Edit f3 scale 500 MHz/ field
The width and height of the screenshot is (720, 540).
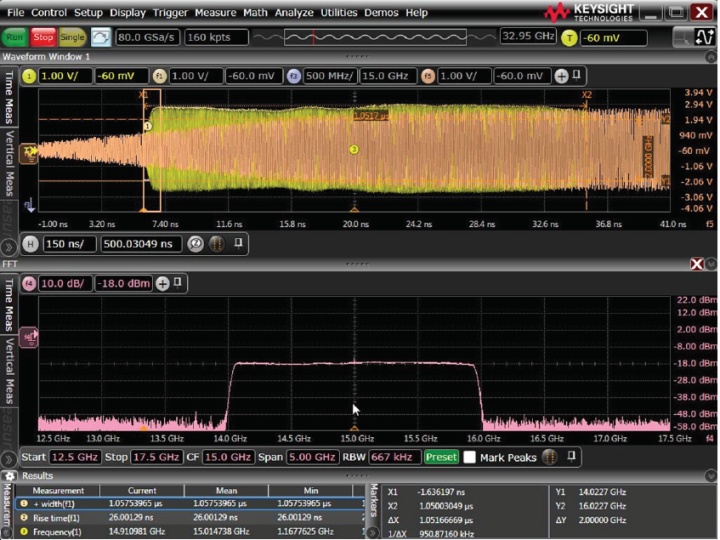(x=330, y=76)
